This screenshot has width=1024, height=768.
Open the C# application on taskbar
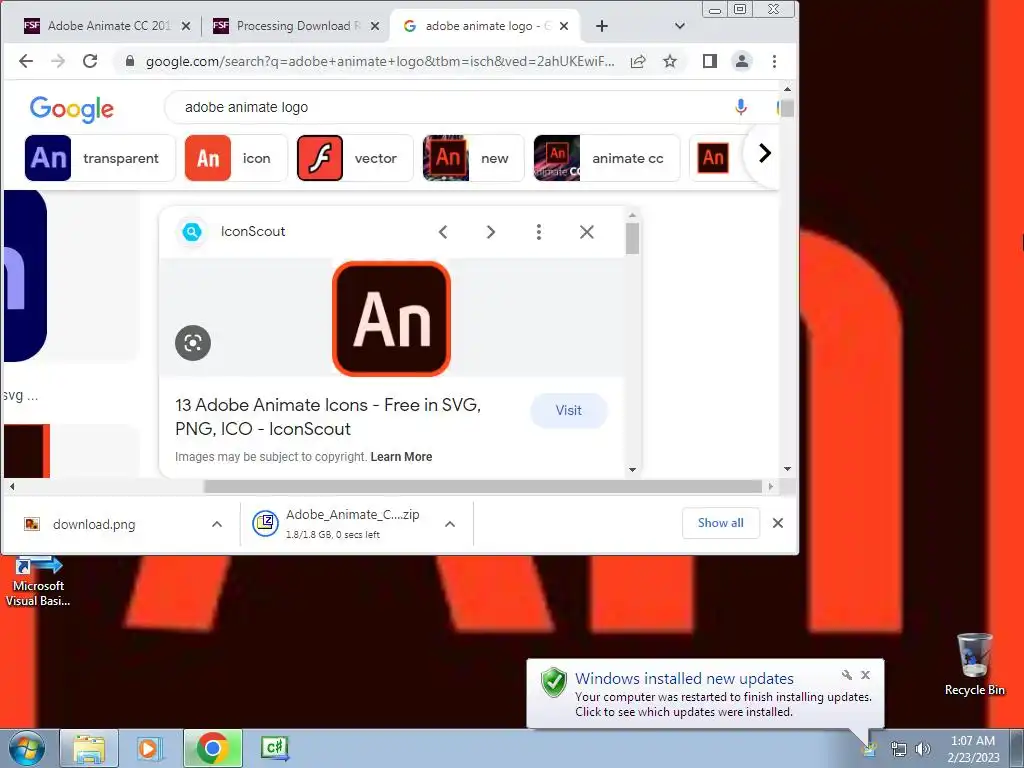click(275, 748)
